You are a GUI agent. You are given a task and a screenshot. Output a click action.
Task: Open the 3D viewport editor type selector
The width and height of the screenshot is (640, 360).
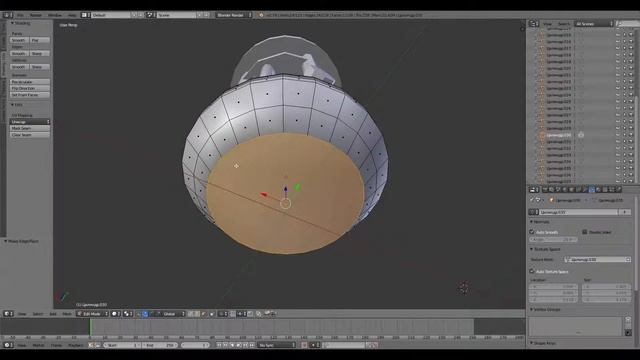pos(8,314)
